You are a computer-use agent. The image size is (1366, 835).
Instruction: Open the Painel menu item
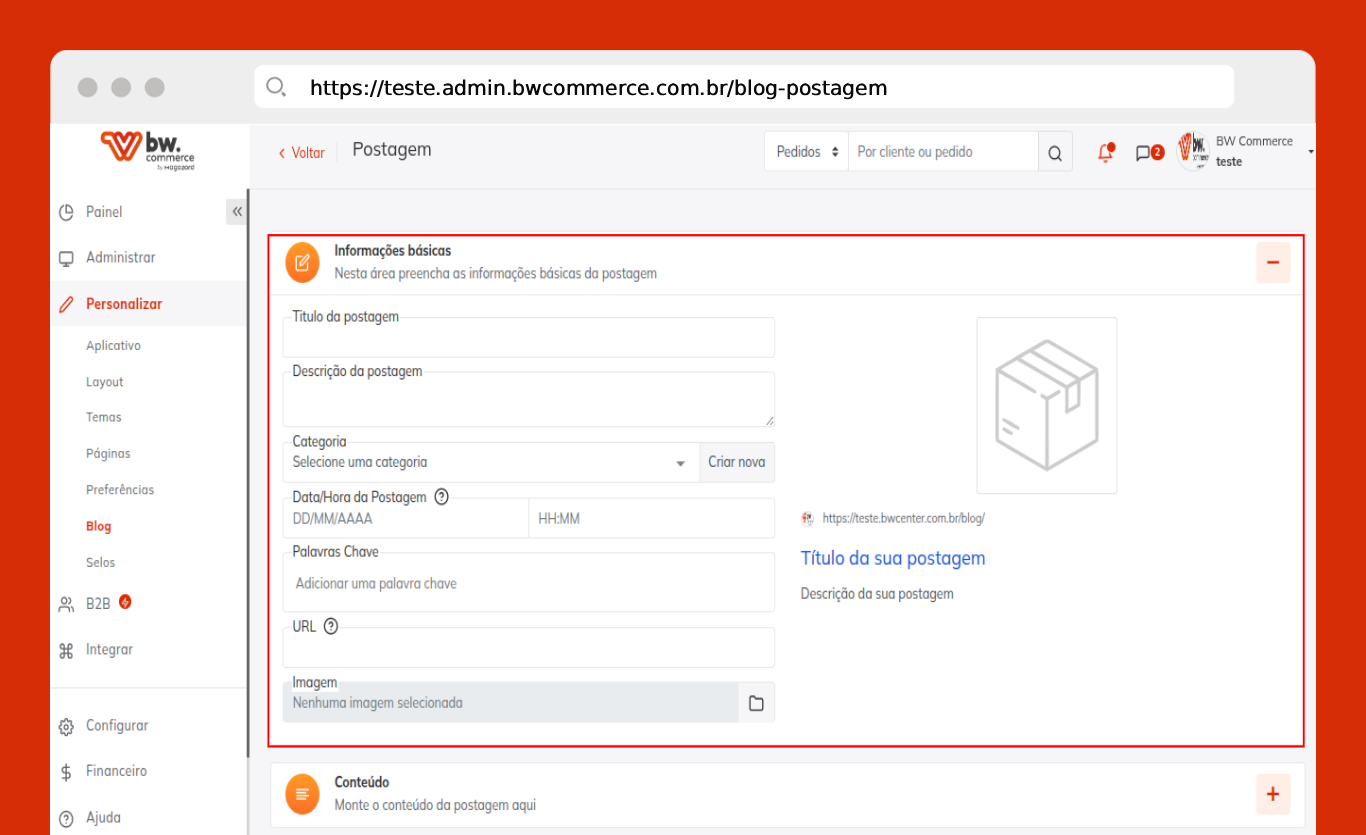(x=104, y=212)
